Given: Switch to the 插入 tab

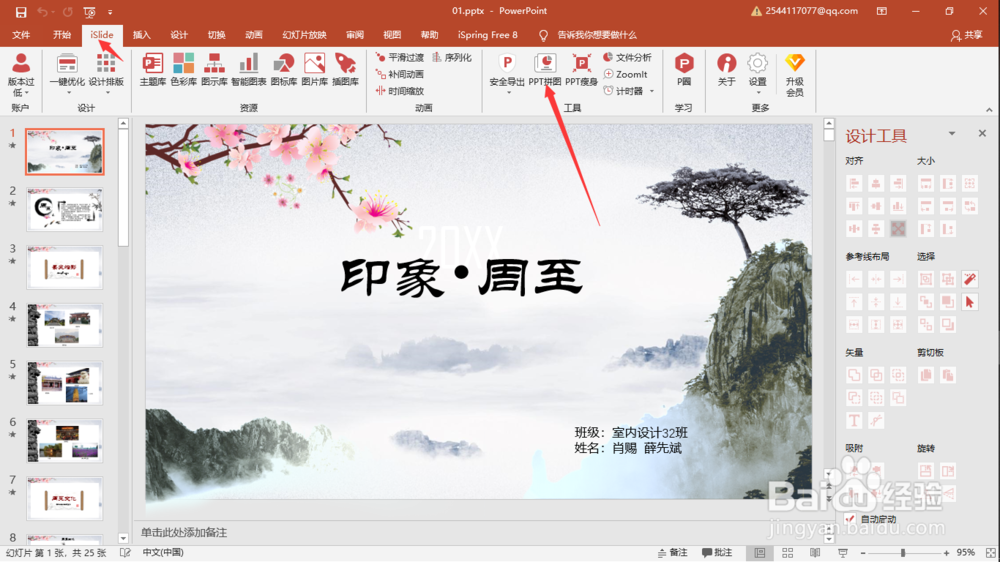Looking at the screenshot, I should (142, 35).
